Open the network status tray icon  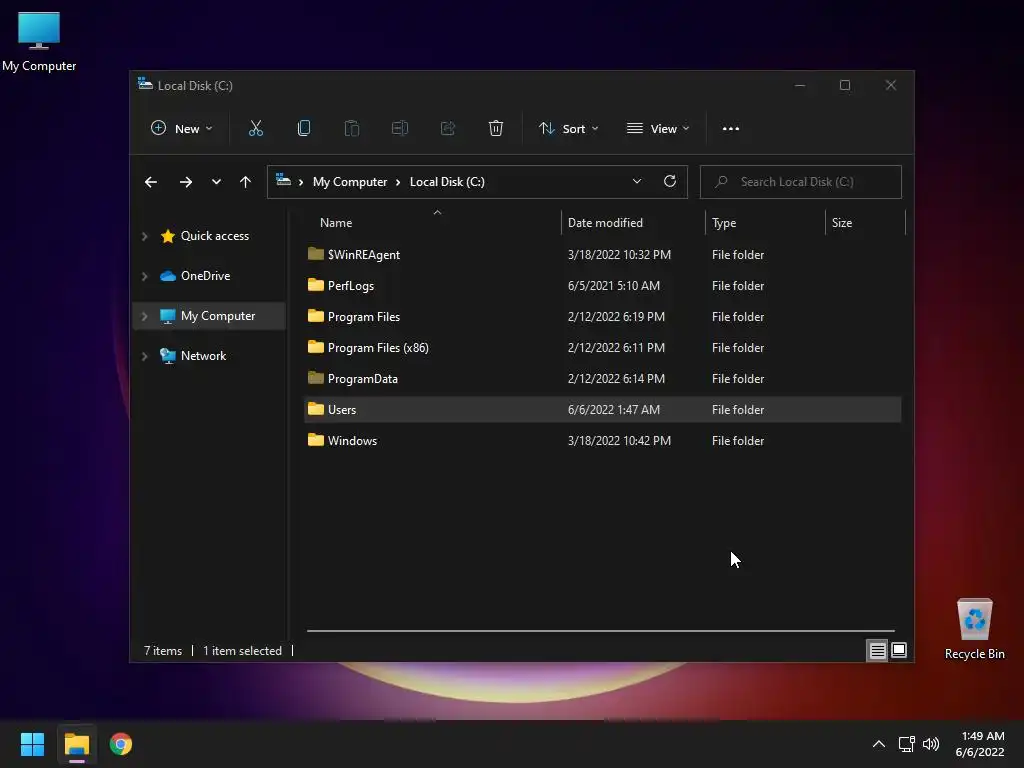pyautogui.click(x=906, y=744)
